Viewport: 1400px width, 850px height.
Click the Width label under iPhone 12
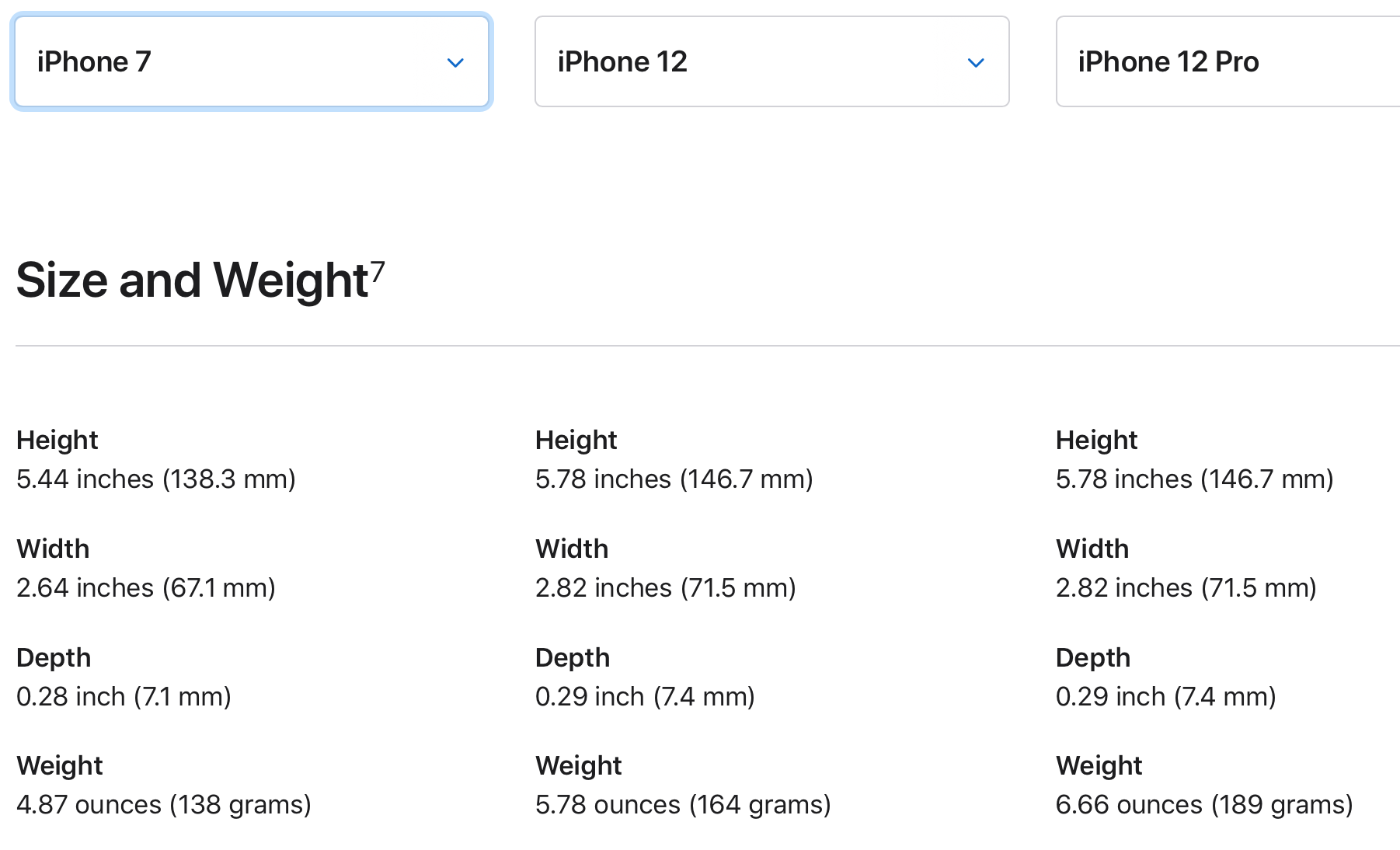click(572, 549)
